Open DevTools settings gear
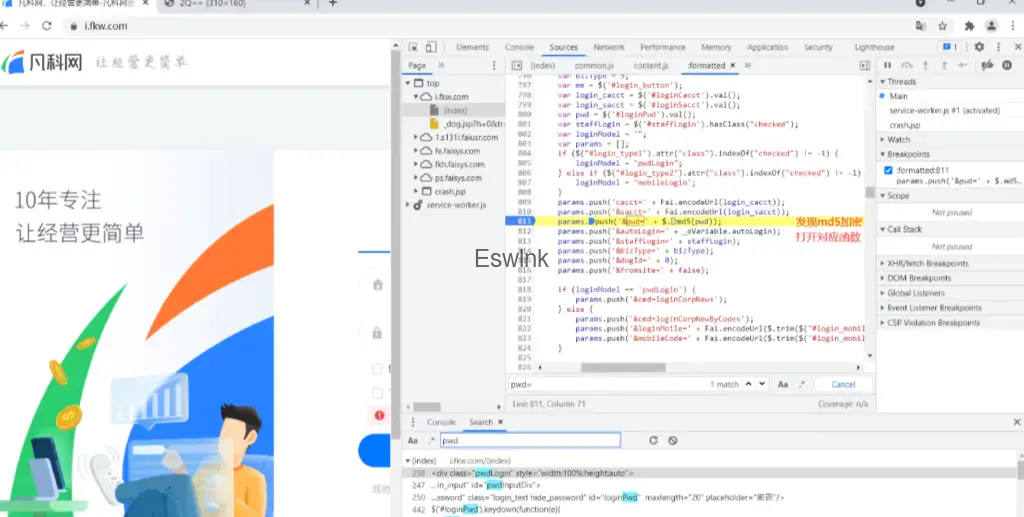This screenshot has height=517, width=1024. pos(979,47)
